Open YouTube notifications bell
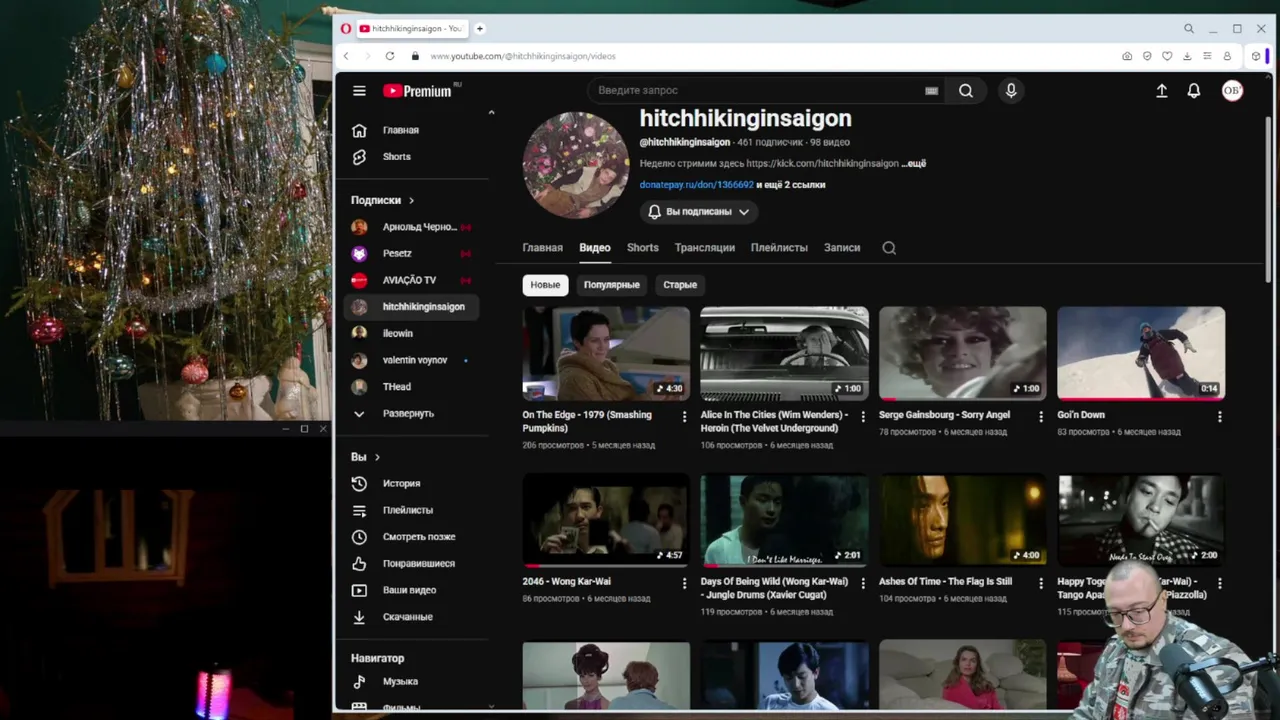The image size is (1280, 720). pos(1194,91)
